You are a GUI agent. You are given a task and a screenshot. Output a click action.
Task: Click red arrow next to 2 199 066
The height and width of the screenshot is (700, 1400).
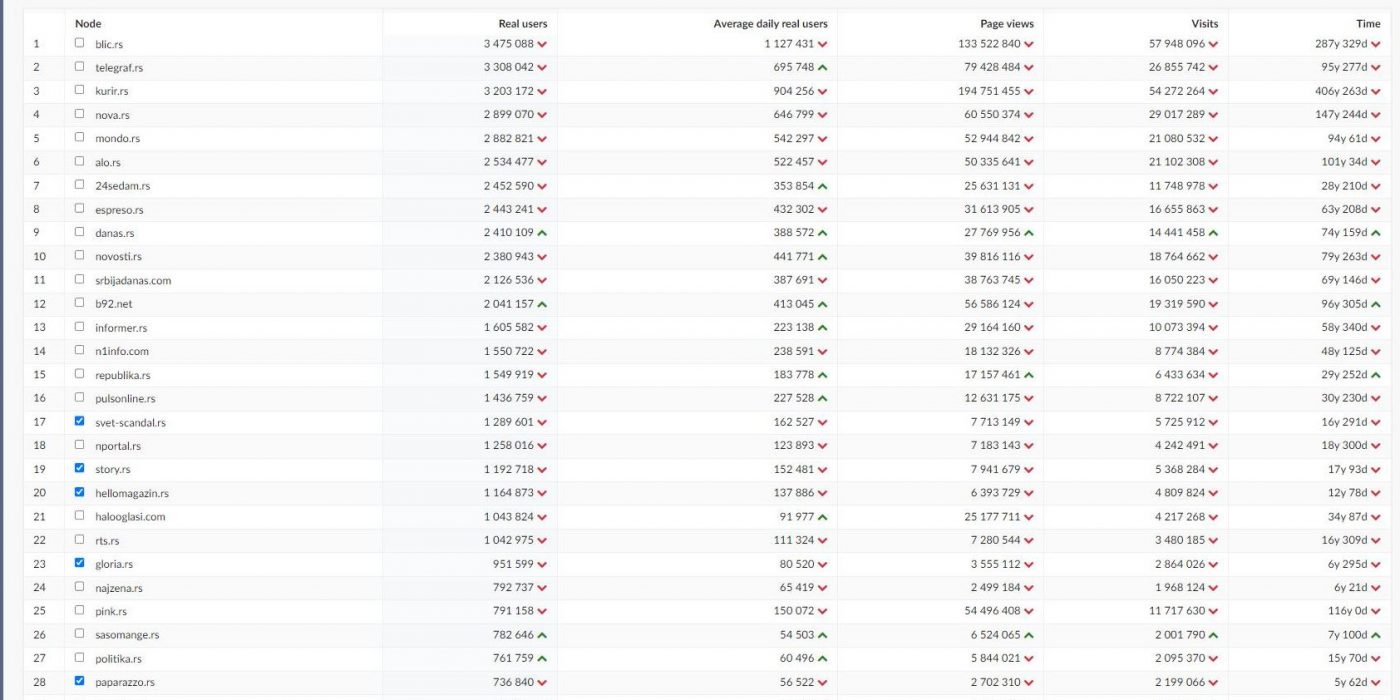(x=1213, y=683)
